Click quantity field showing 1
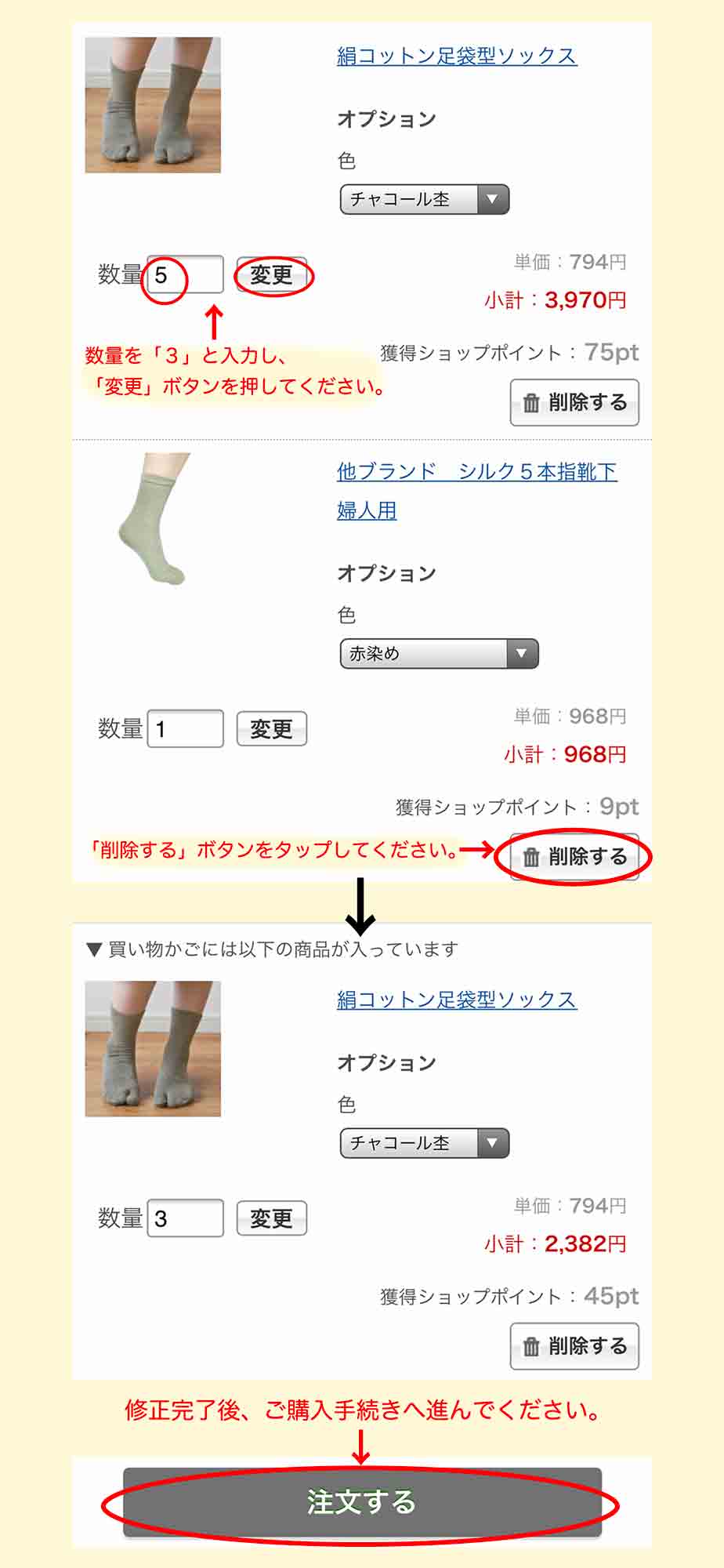Image resolution: width=724 pixels, height=1568 pixels. tap(186, 728)
